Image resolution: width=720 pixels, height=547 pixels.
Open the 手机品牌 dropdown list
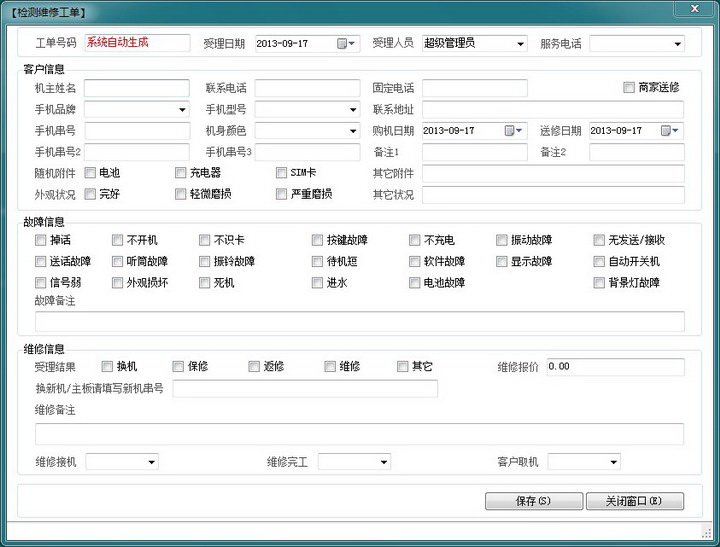pyautogui.click(x=182, y=110)
